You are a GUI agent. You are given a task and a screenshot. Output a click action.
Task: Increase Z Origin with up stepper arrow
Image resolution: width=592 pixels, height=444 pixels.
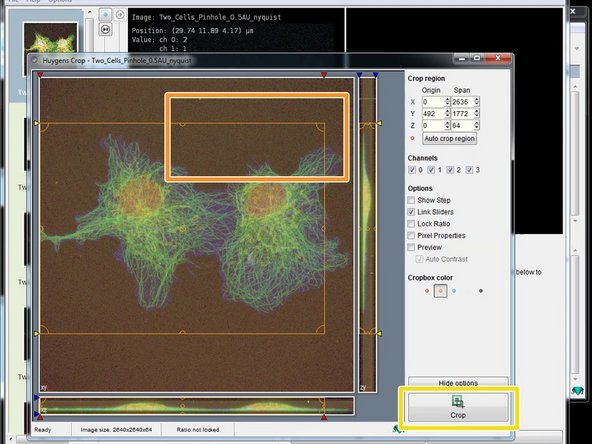click(x=447, y=123)
